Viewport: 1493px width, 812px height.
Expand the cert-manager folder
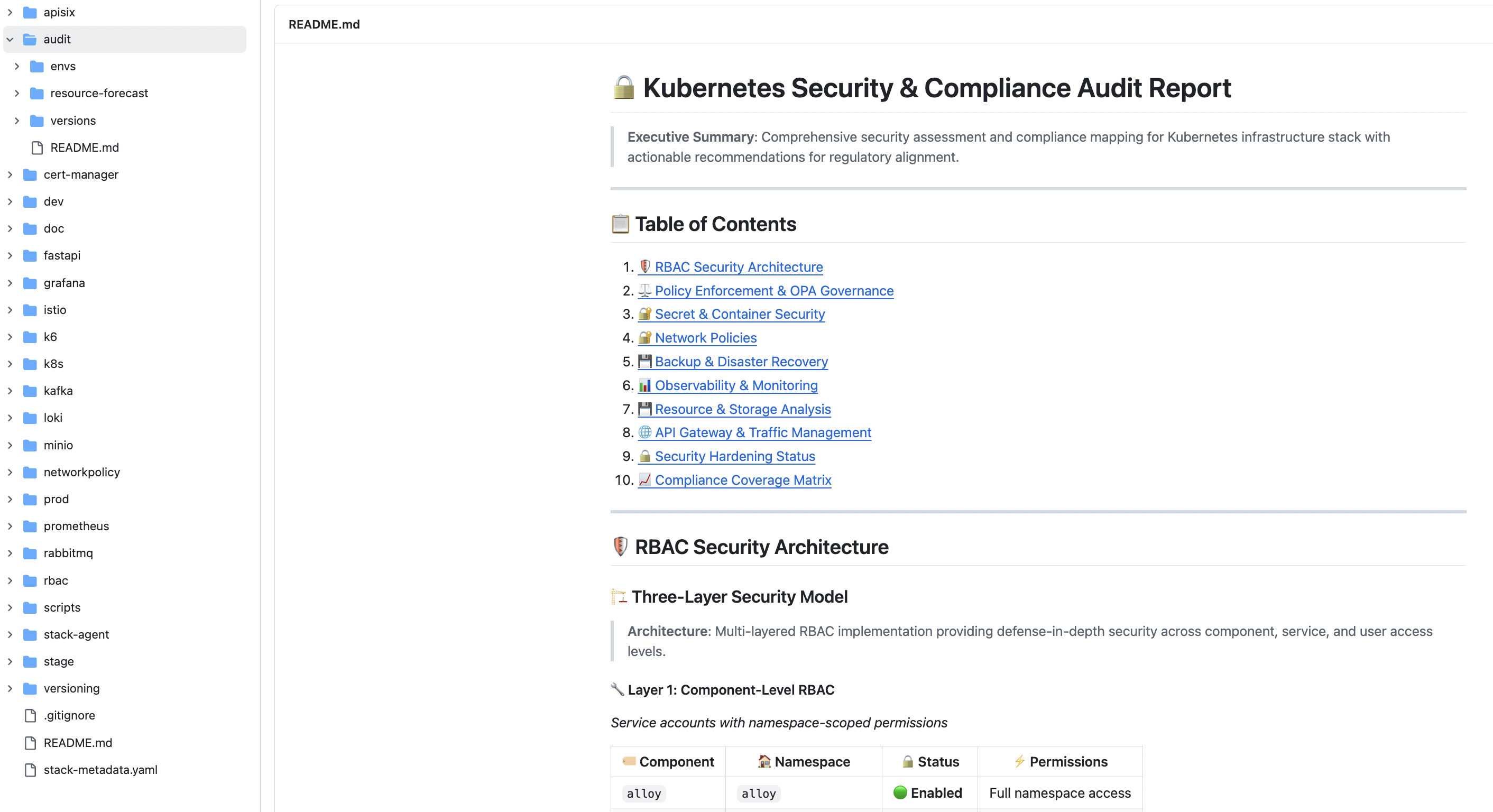(10, 174)
